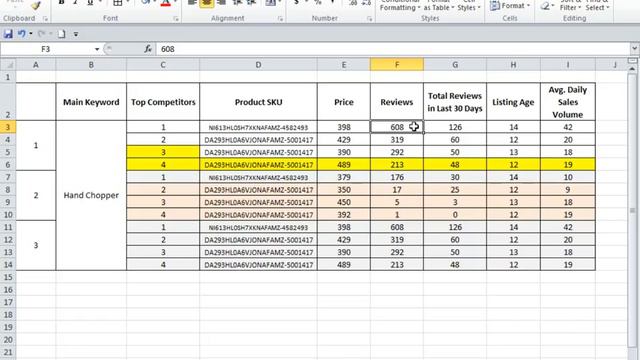Expand the undo history dropdown arrow
This screenshot has height=360, width=640.
[x=31, y=34]
